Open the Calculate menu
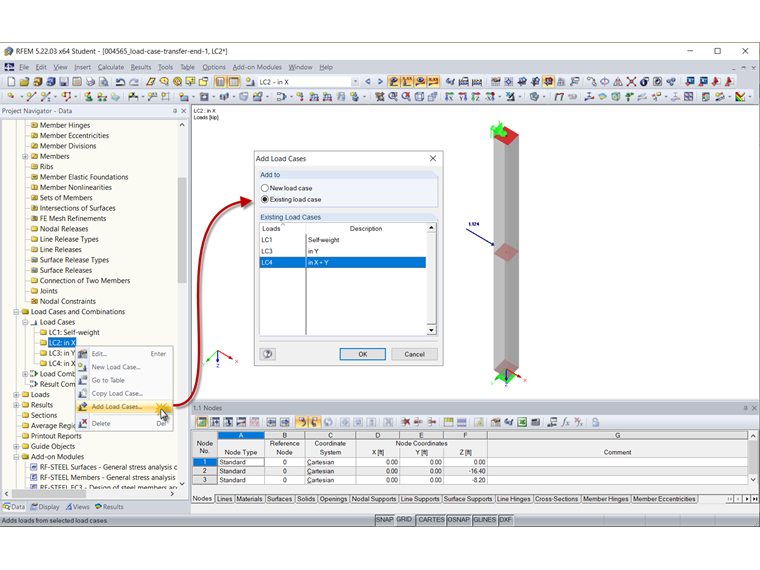The image size is (760, 570). tap(111, 67)
